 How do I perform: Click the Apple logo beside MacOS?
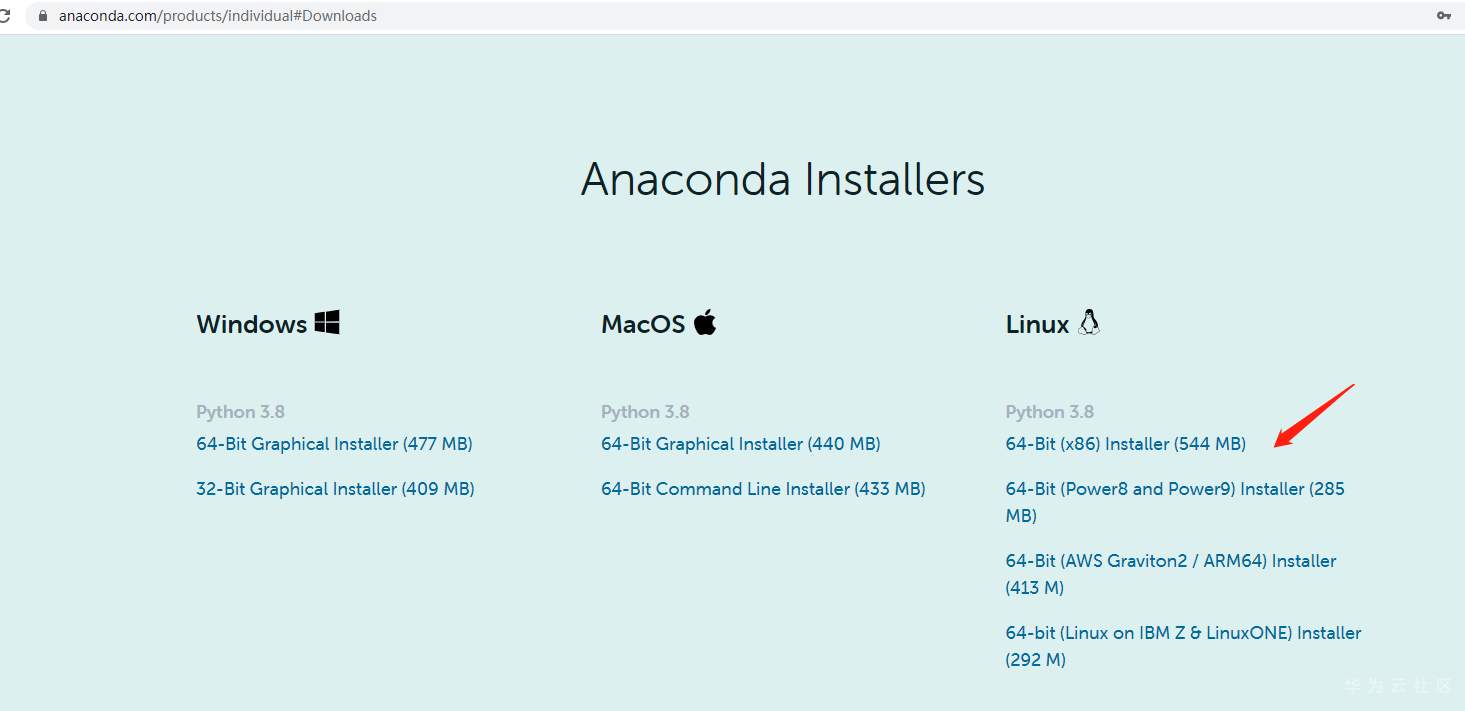705,322
